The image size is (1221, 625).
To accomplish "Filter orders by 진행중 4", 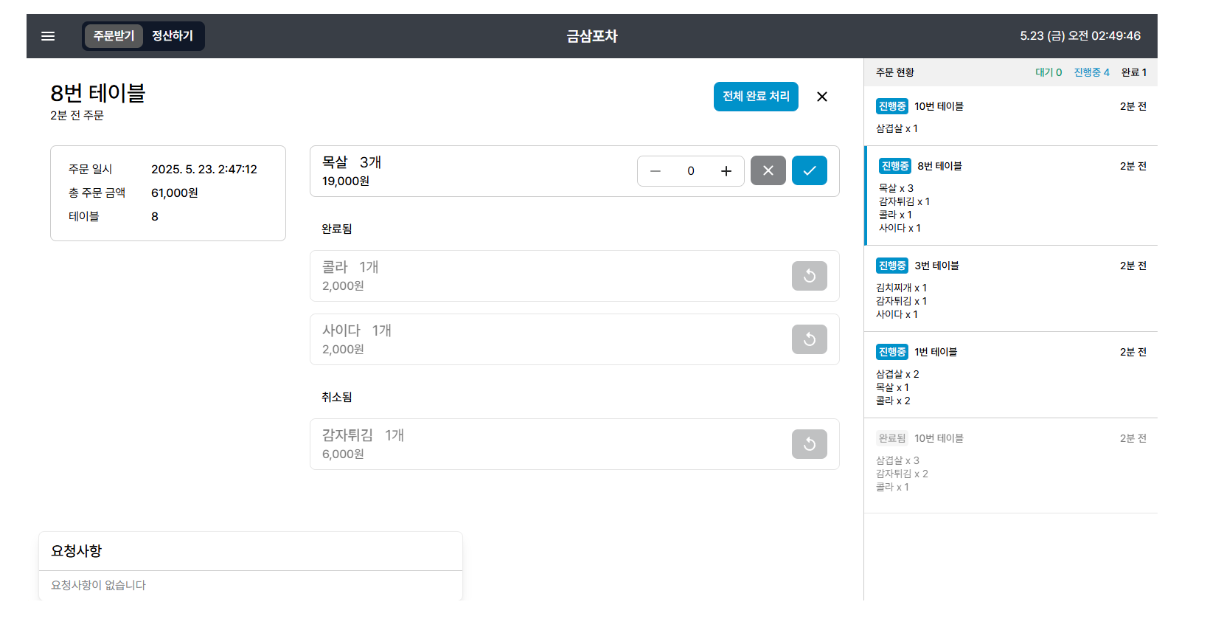I will [1092, 73].
